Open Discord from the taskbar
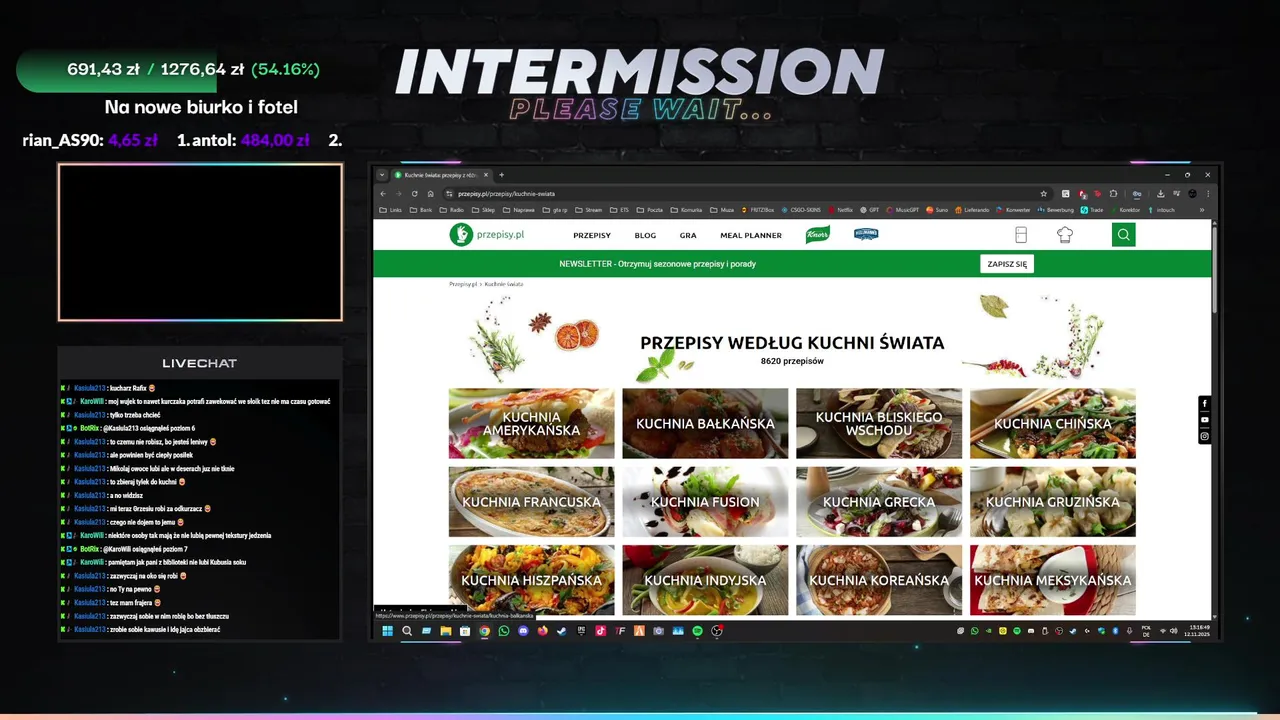This screenshot has height=720, width=1280. pos(523,631)
